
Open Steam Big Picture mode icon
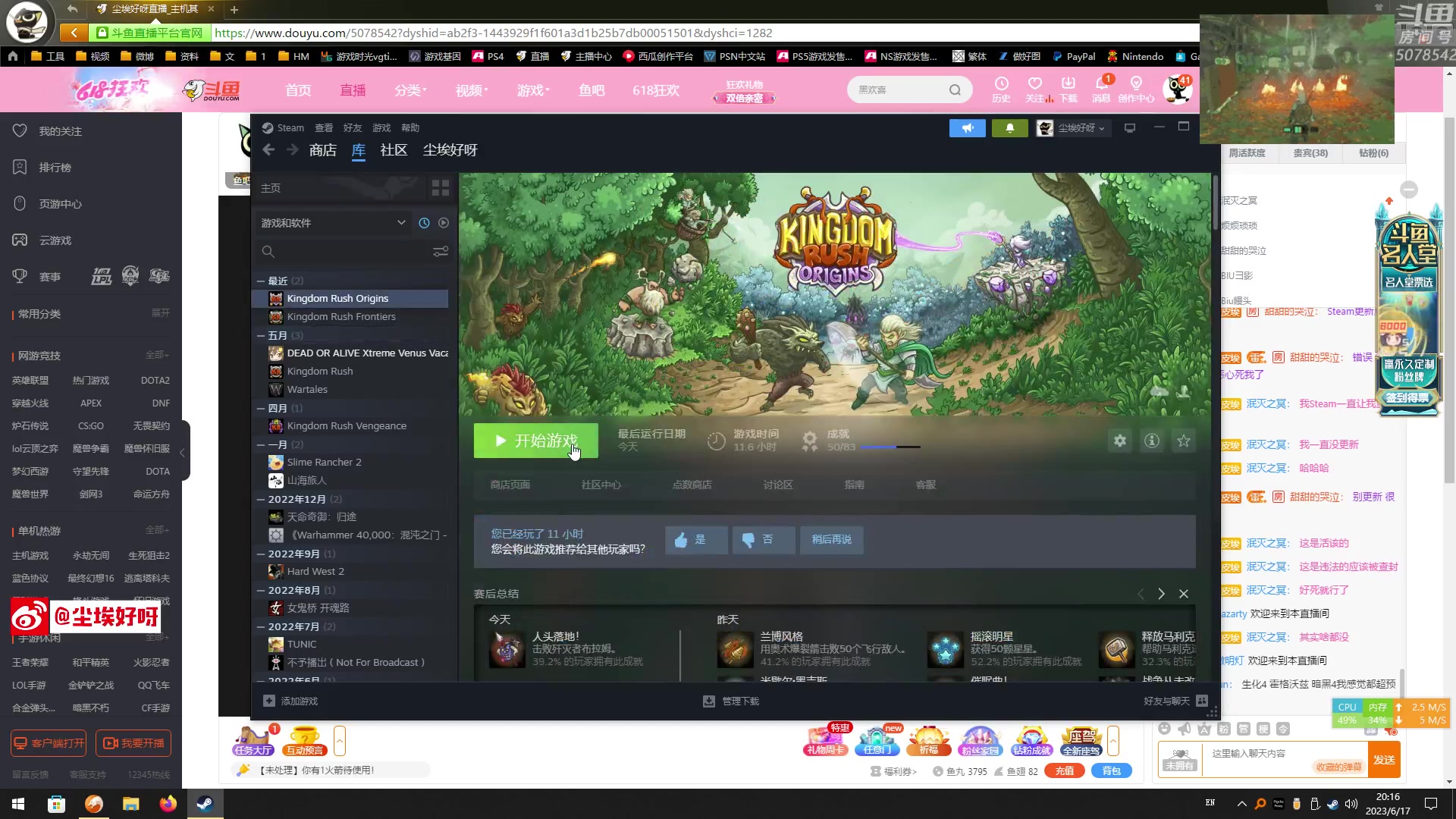pyautogui.click(x=1130, y=128)
